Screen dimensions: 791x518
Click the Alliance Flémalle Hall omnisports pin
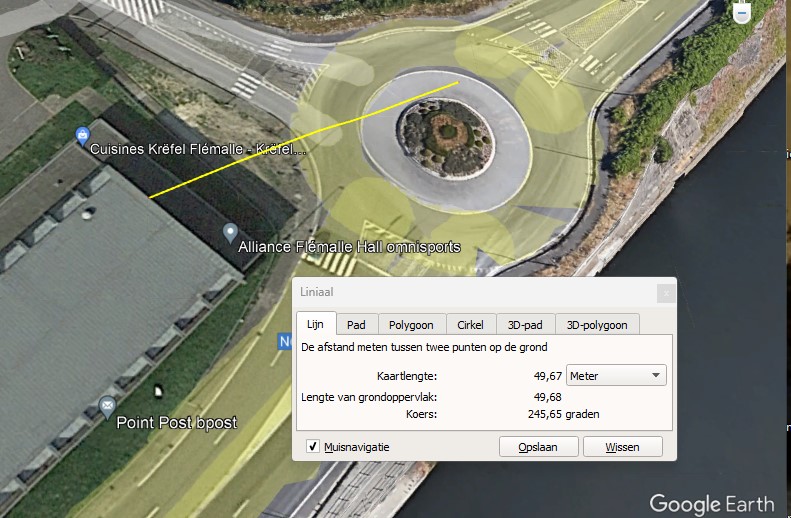(x=231, y=233)
